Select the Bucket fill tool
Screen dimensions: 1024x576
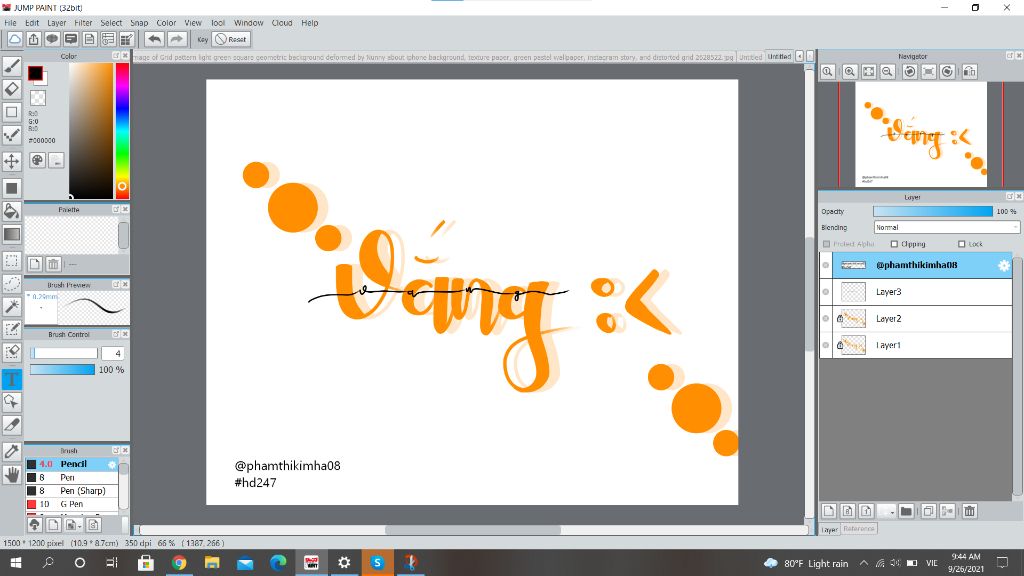[12, 211]
